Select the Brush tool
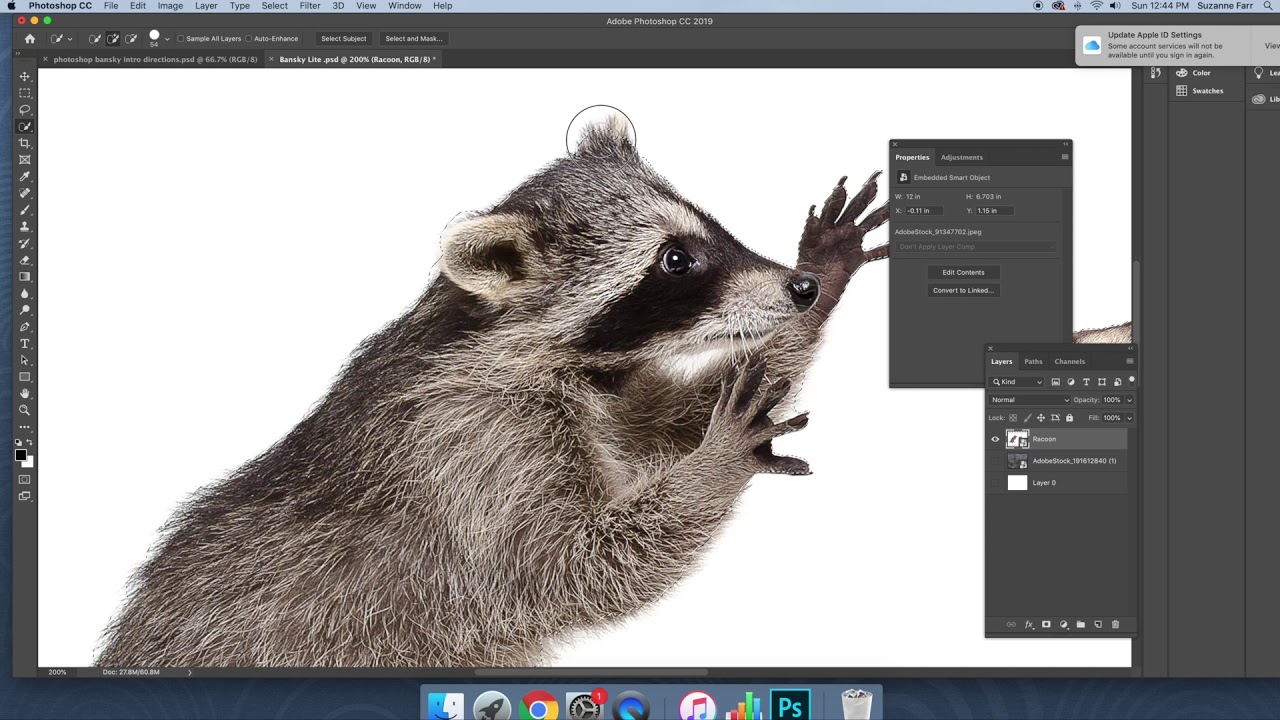The width and height of the screenshot is (1280, 720). tap(25, 210)
